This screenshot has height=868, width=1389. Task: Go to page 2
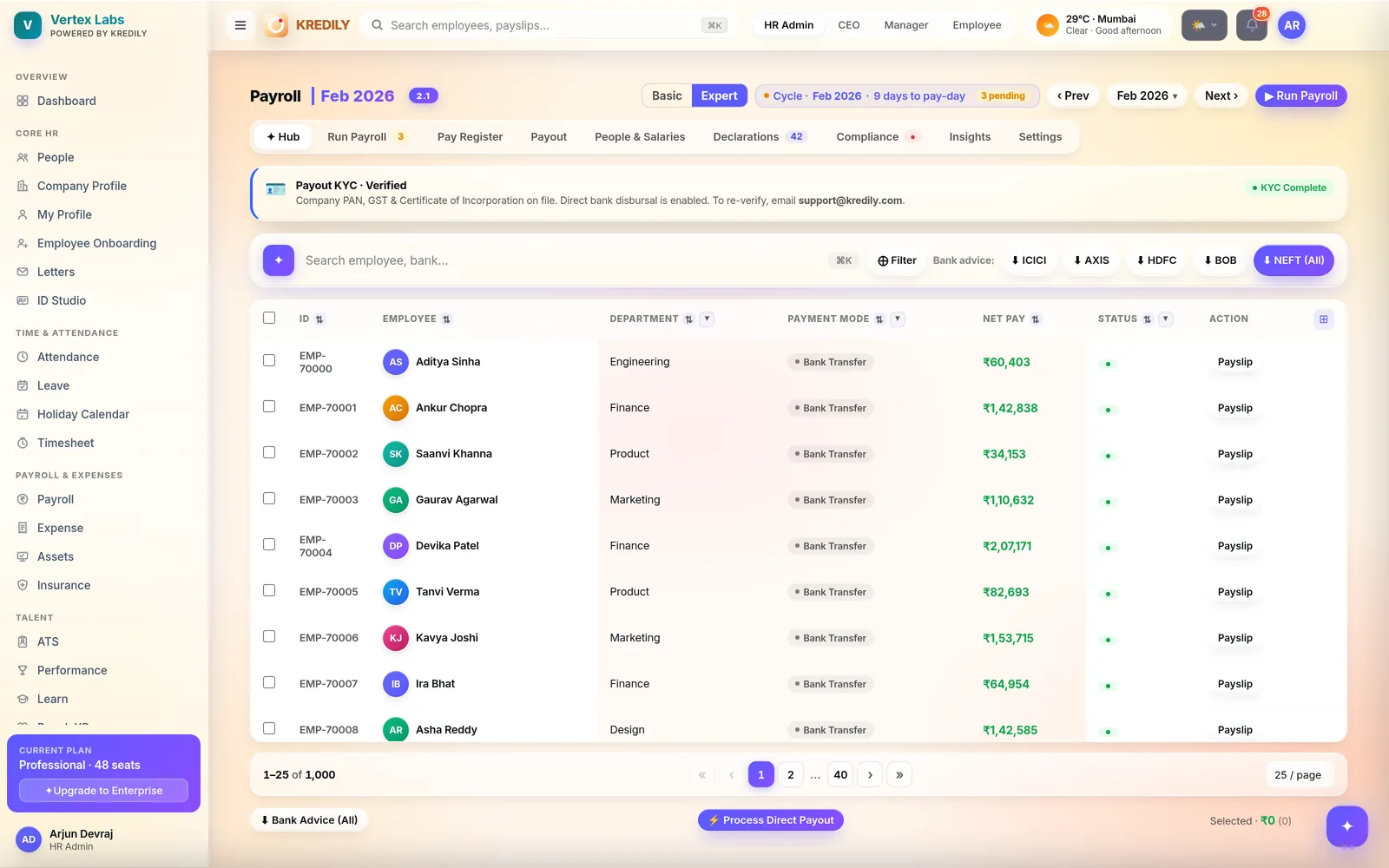(x=791, y=775)
